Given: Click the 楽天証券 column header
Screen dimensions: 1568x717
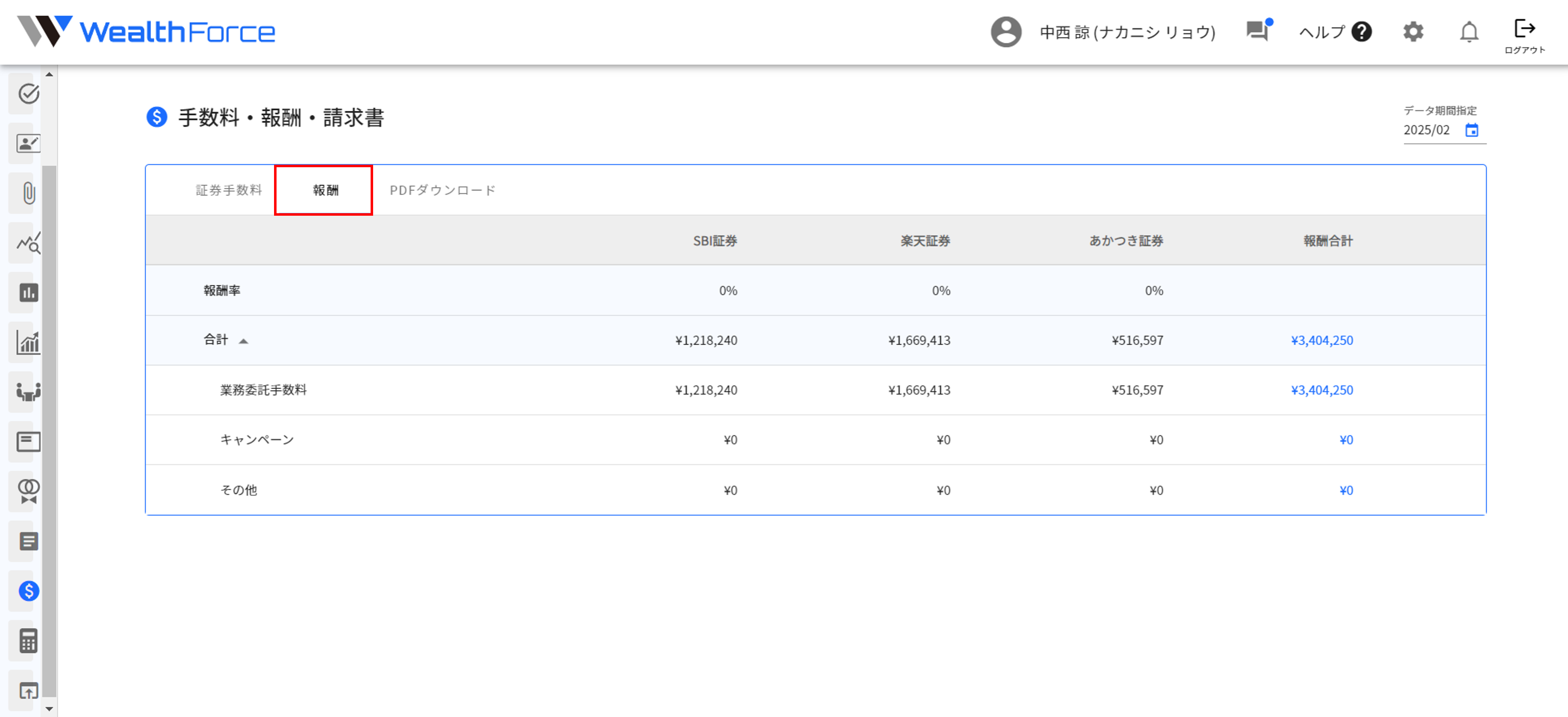Looking at the screenshot, I should point(925,241).
